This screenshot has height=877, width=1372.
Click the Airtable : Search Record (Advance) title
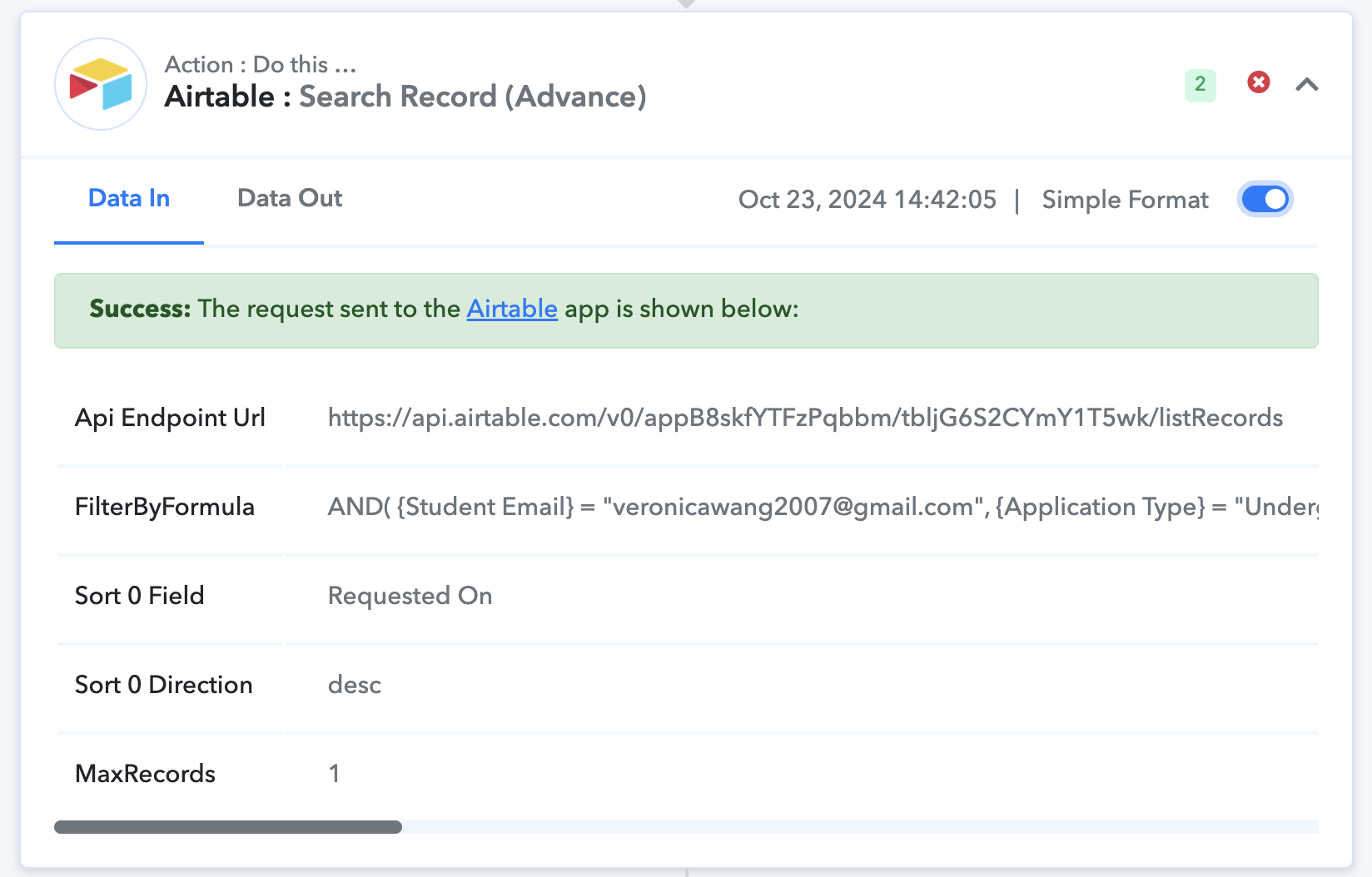pyautogui.click(x=405, y=97)
